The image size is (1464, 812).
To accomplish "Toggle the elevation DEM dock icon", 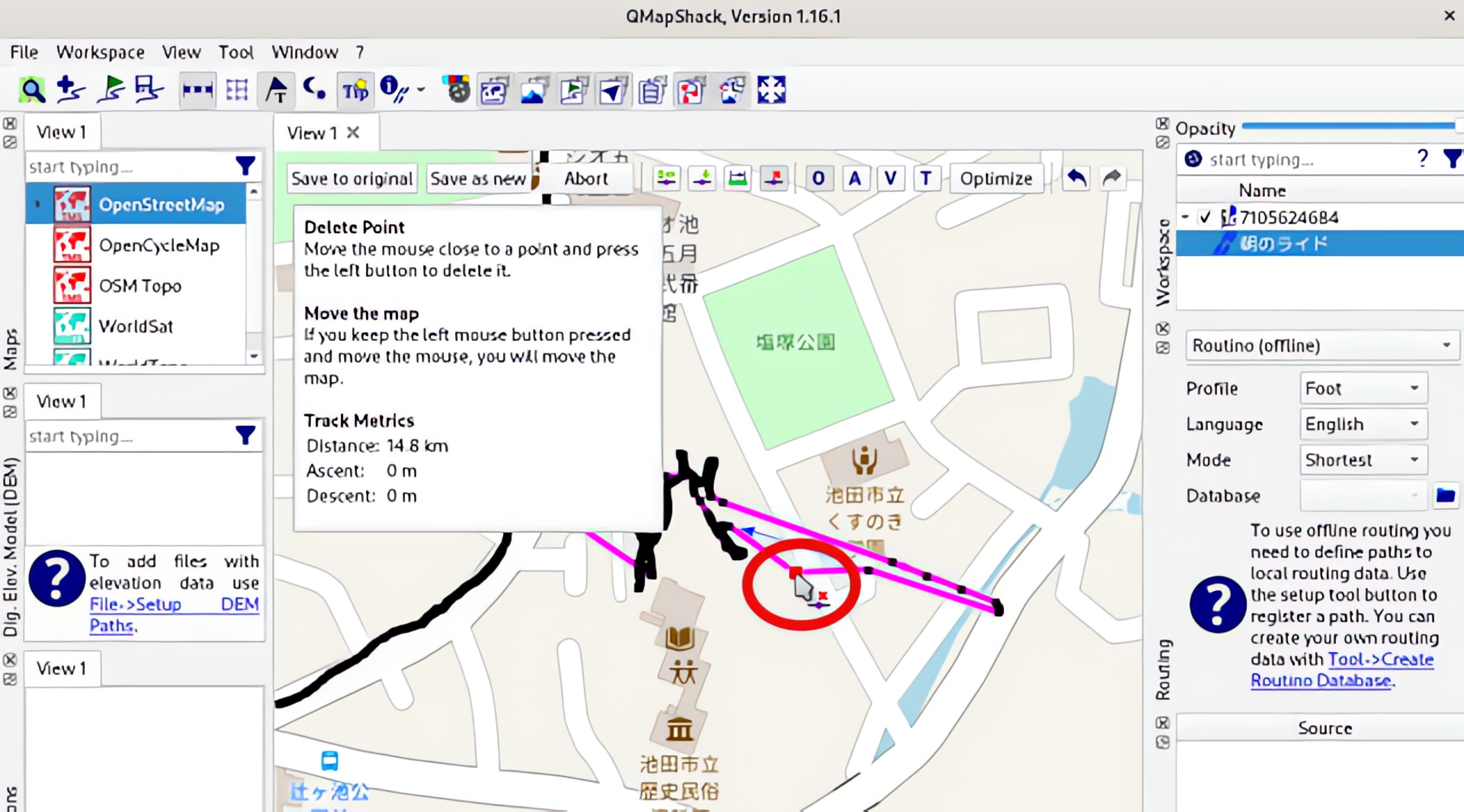I will click(x=534, y=90).
